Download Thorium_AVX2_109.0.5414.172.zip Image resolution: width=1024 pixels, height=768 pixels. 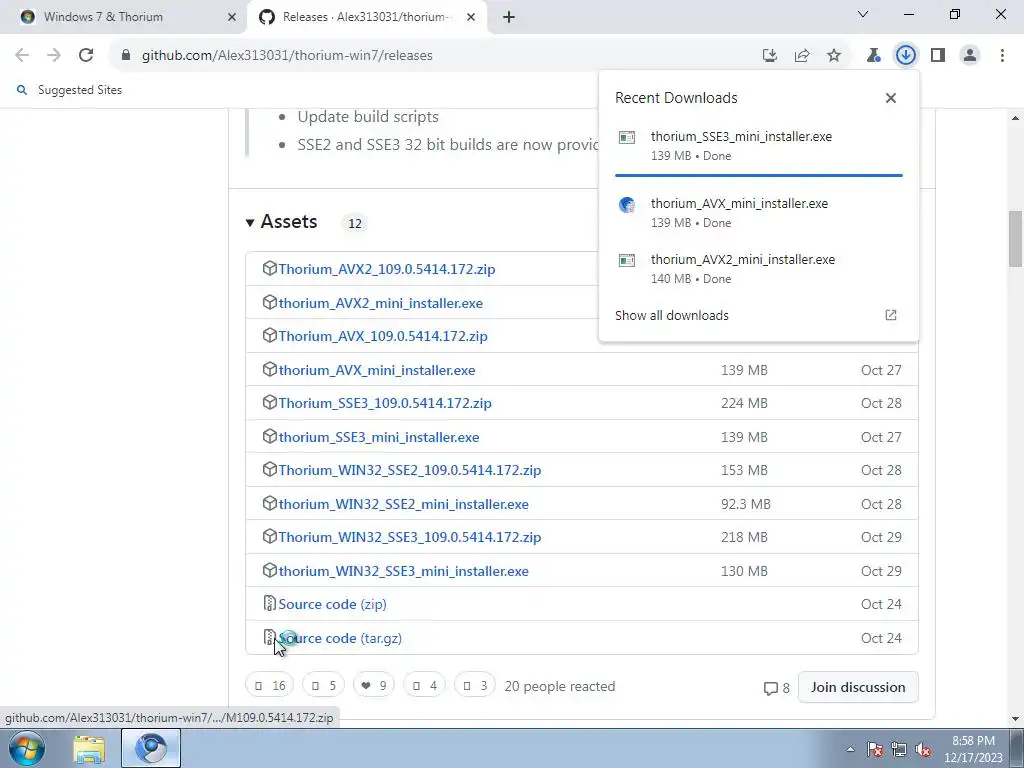tap(387, 269)
